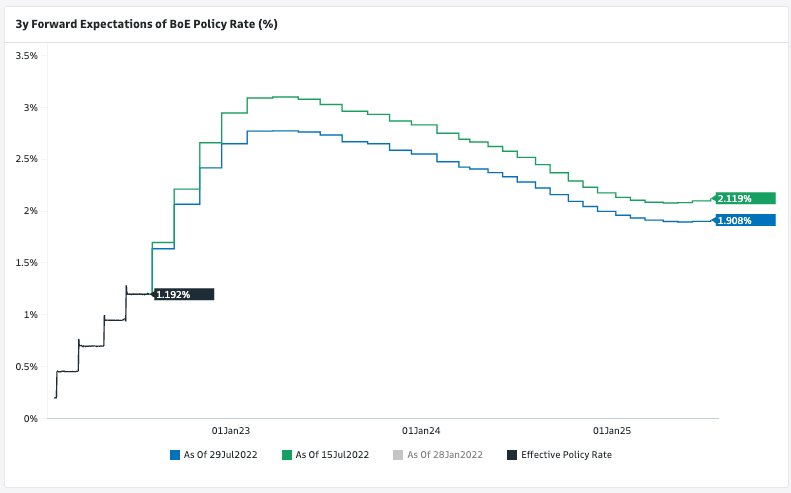Click the 2.5% y-axis label

coord(27,159)
